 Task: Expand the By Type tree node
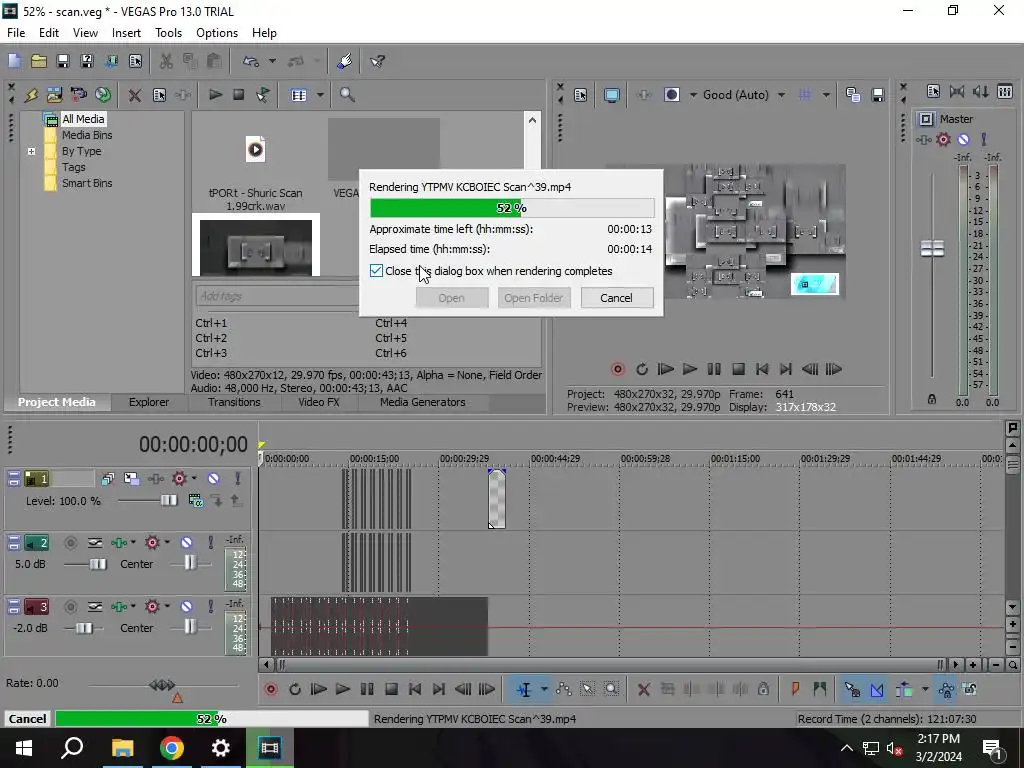pos(31,152)
